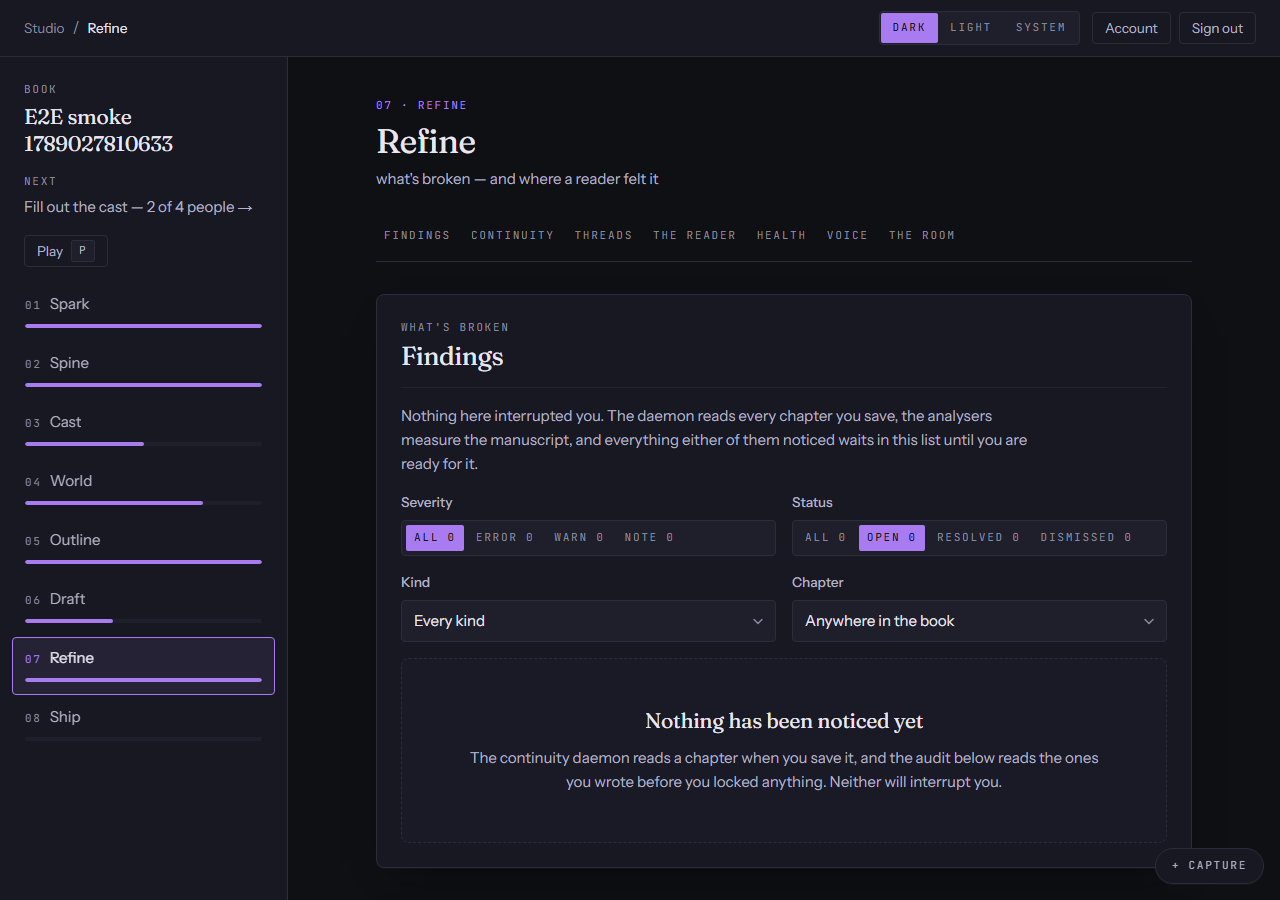Open the Chapter dropdown 'Anywhere in the book'
This screenshot has width=1280, height=900.
coord(979,621)
